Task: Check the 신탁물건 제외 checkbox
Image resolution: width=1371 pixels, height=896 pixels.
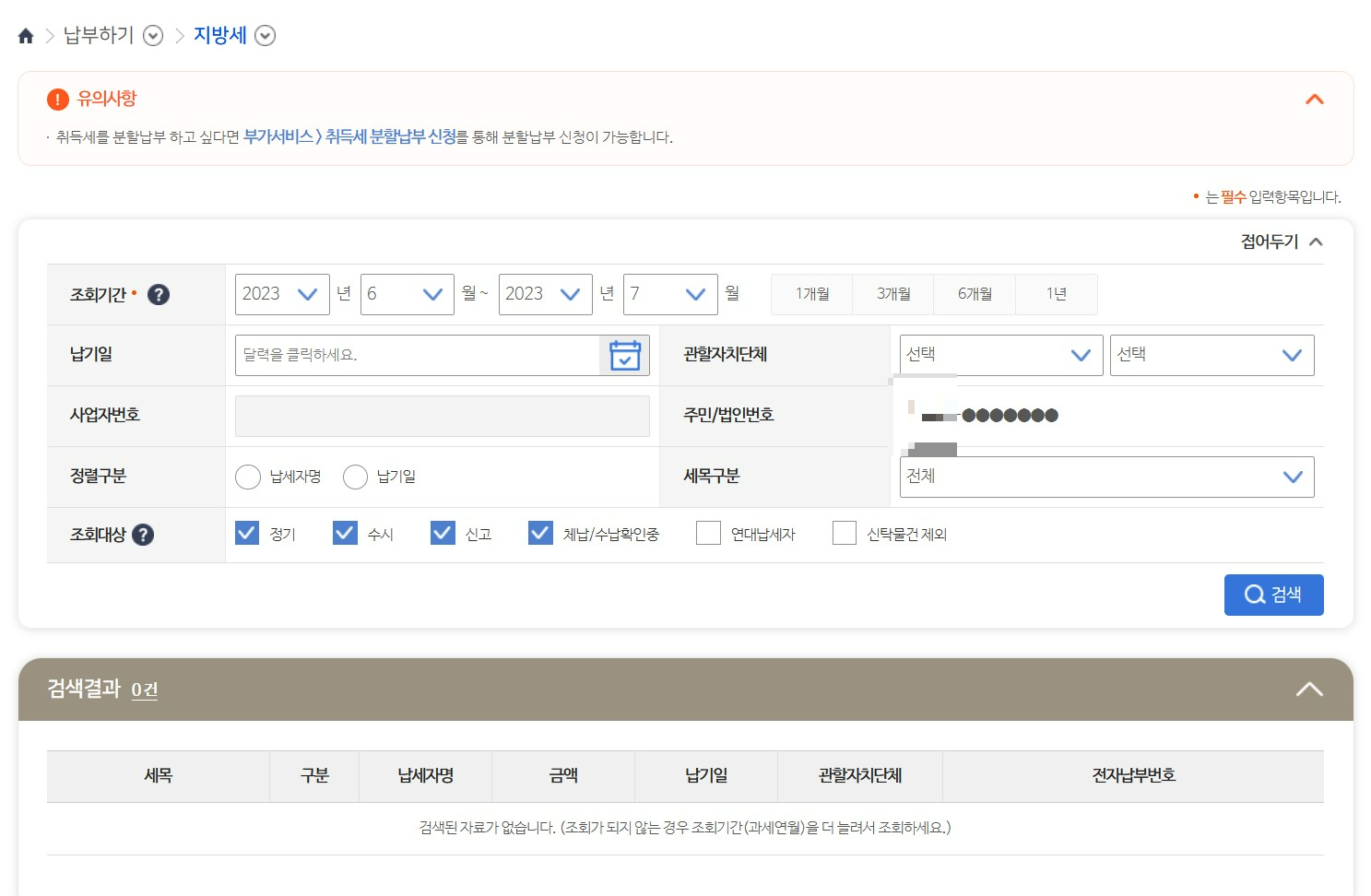Action: 845,533
